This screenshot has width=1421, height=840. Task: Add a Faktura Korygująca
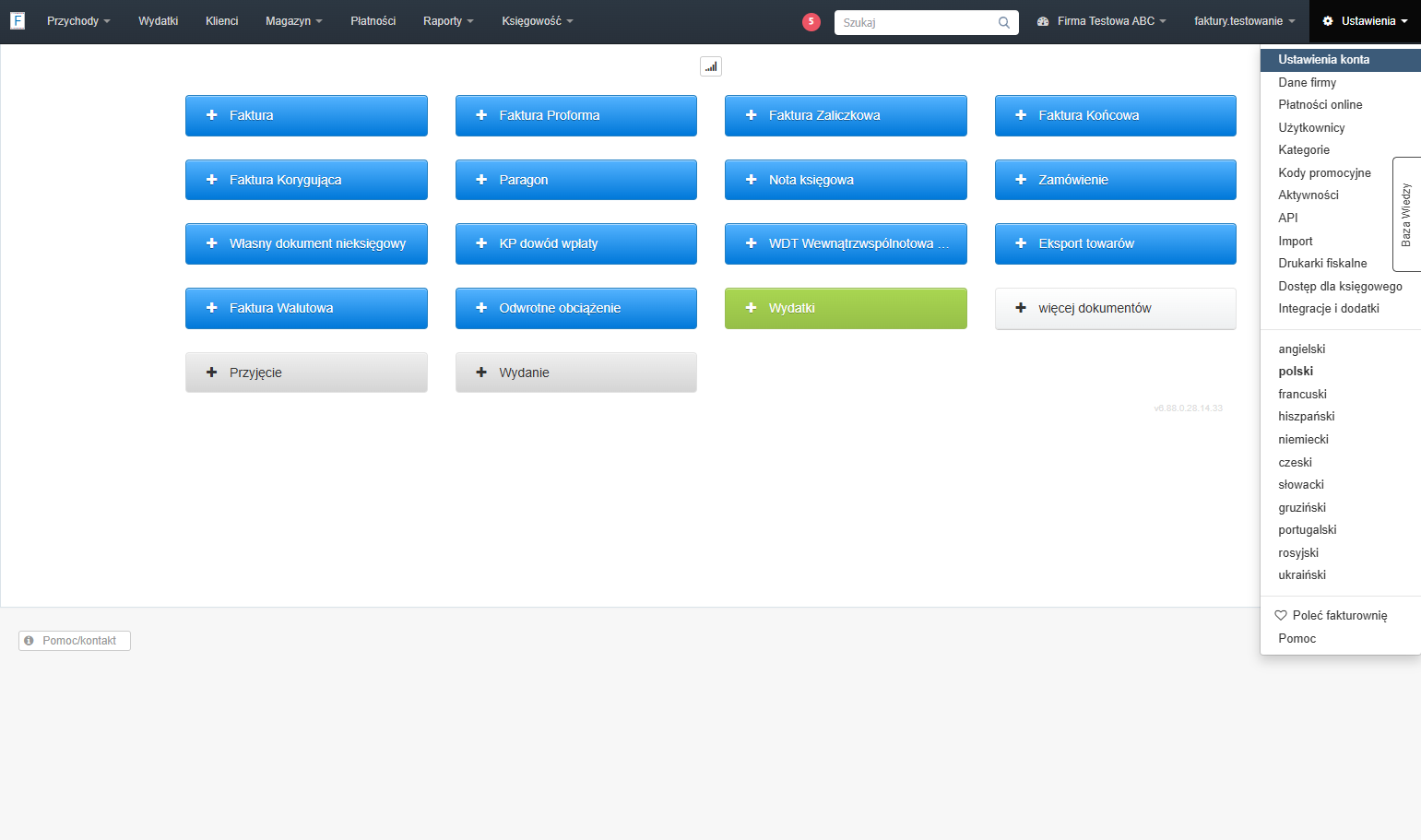(306, 180)
